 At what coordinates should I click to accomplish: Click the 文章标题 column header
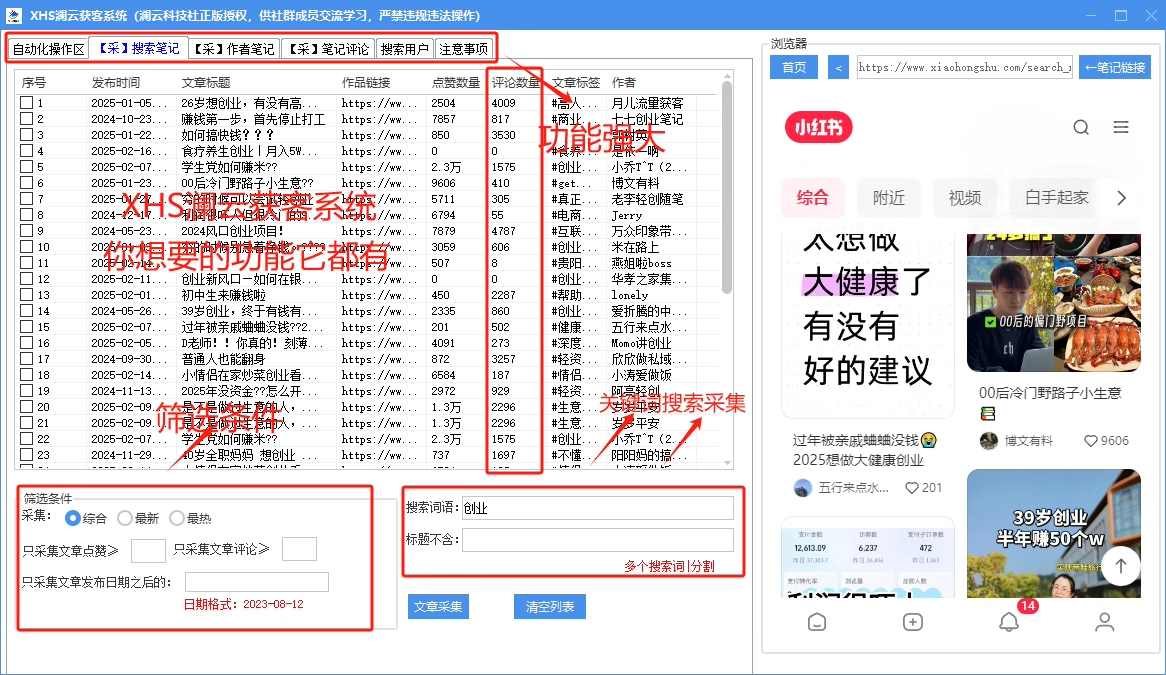click(x=206, y=83)
